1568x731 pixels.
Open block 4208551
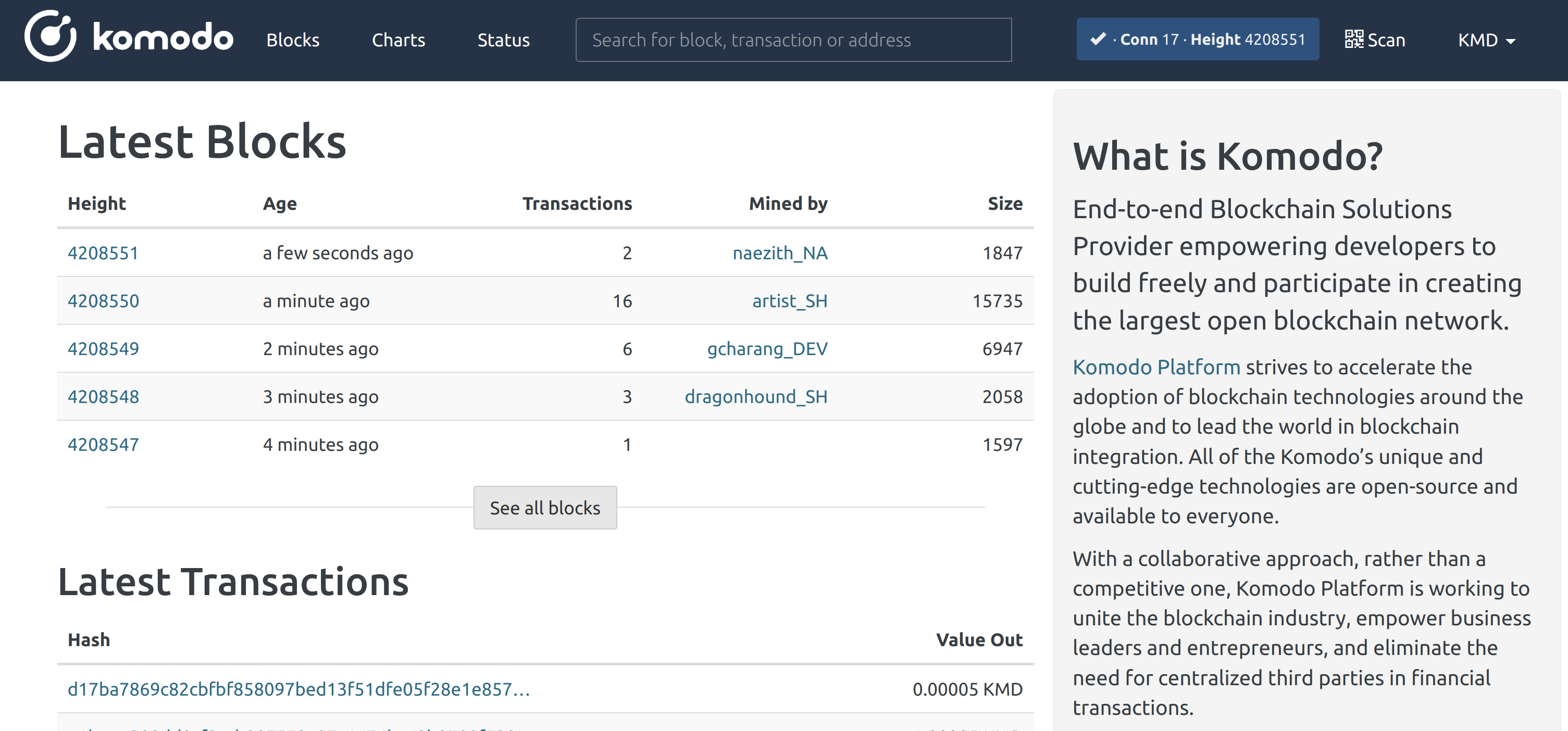pyautogui.click(x=103, y=253)
